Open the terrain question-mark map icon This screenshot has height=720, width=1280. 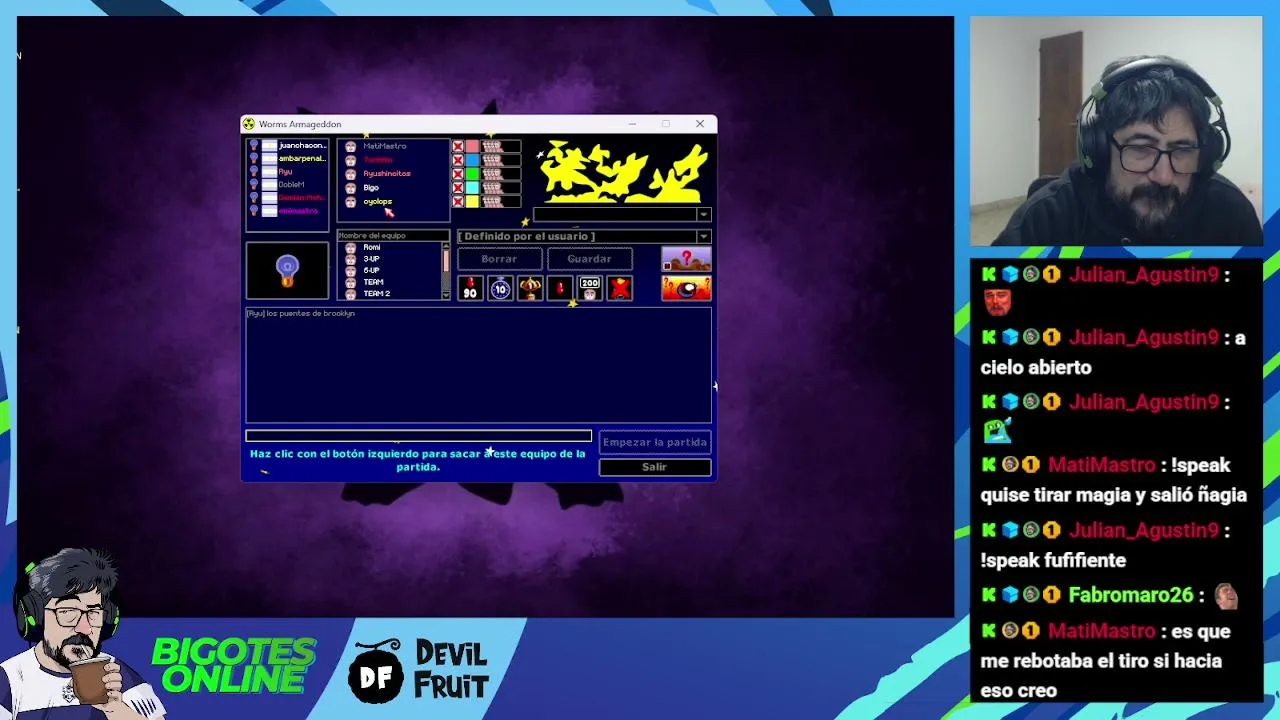(686, 259)
